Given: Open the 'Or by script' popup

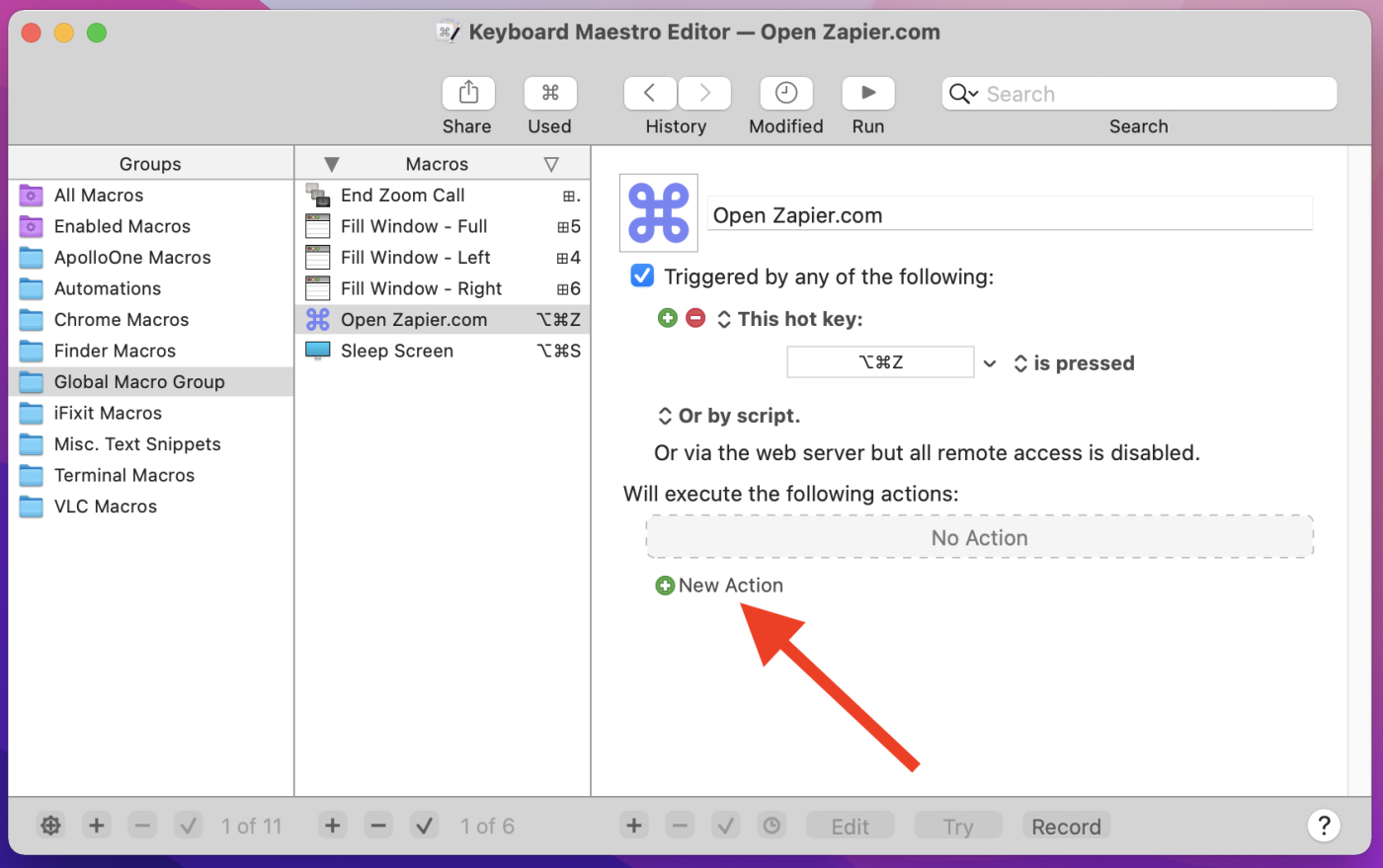Looking at the screenshot, I should pyautogui.click(x=729, y=416).
